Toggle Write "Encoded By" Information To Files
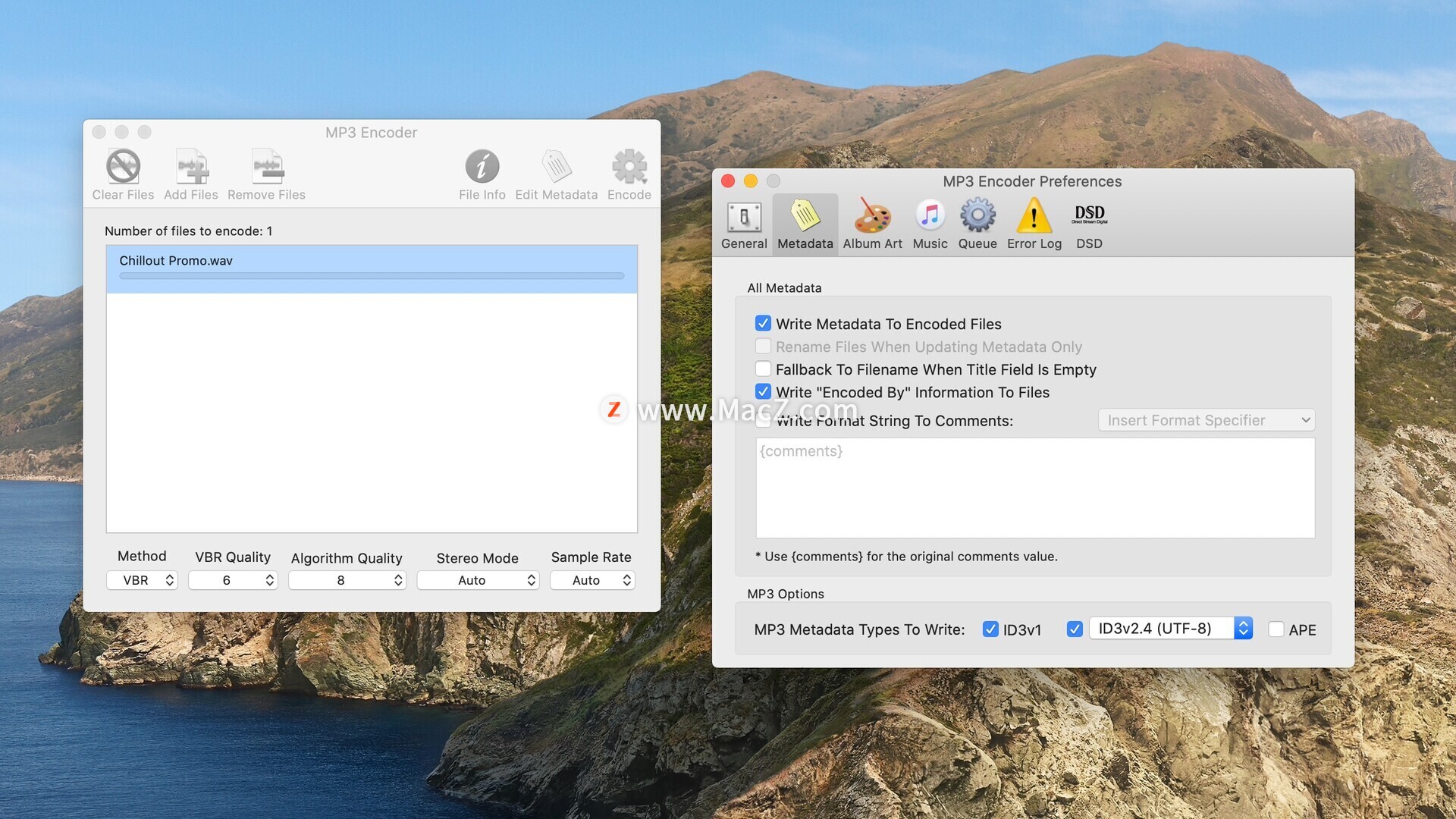 tap(763, 392)
